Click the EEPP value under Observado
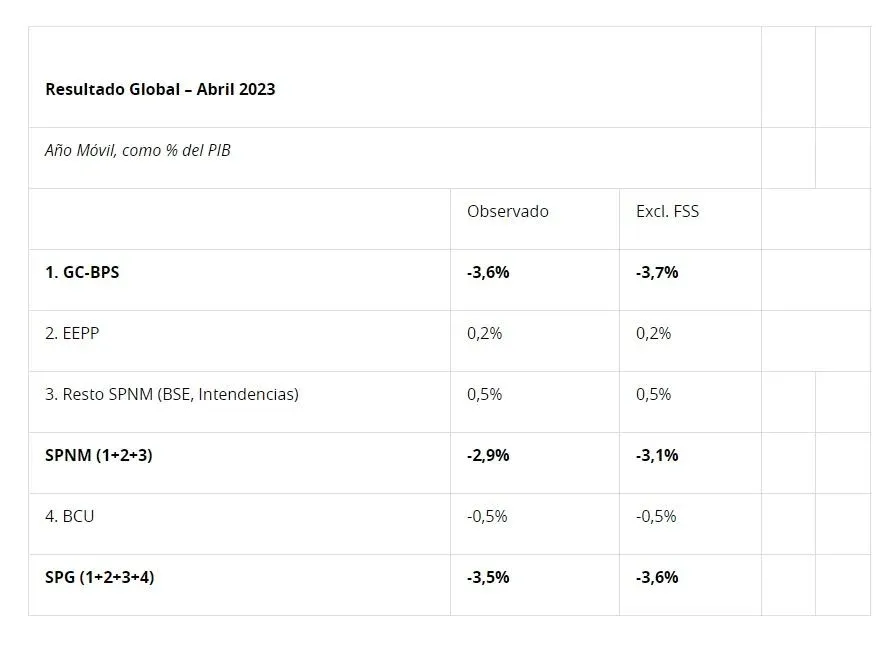 [485, 333]
